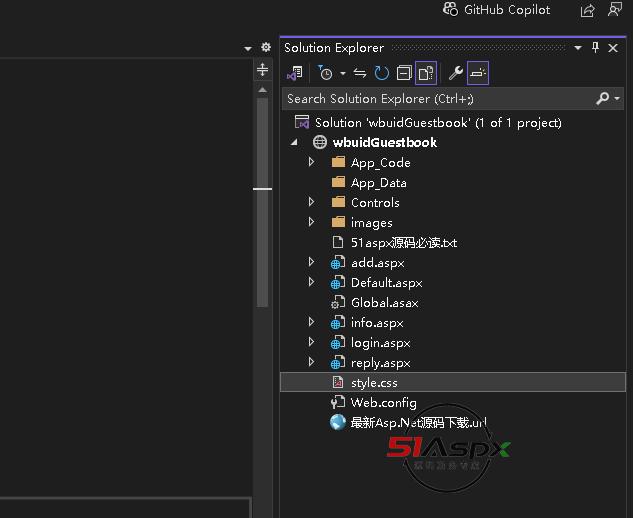
Task: Open editor gear settings icon
Action: point(266,48)
